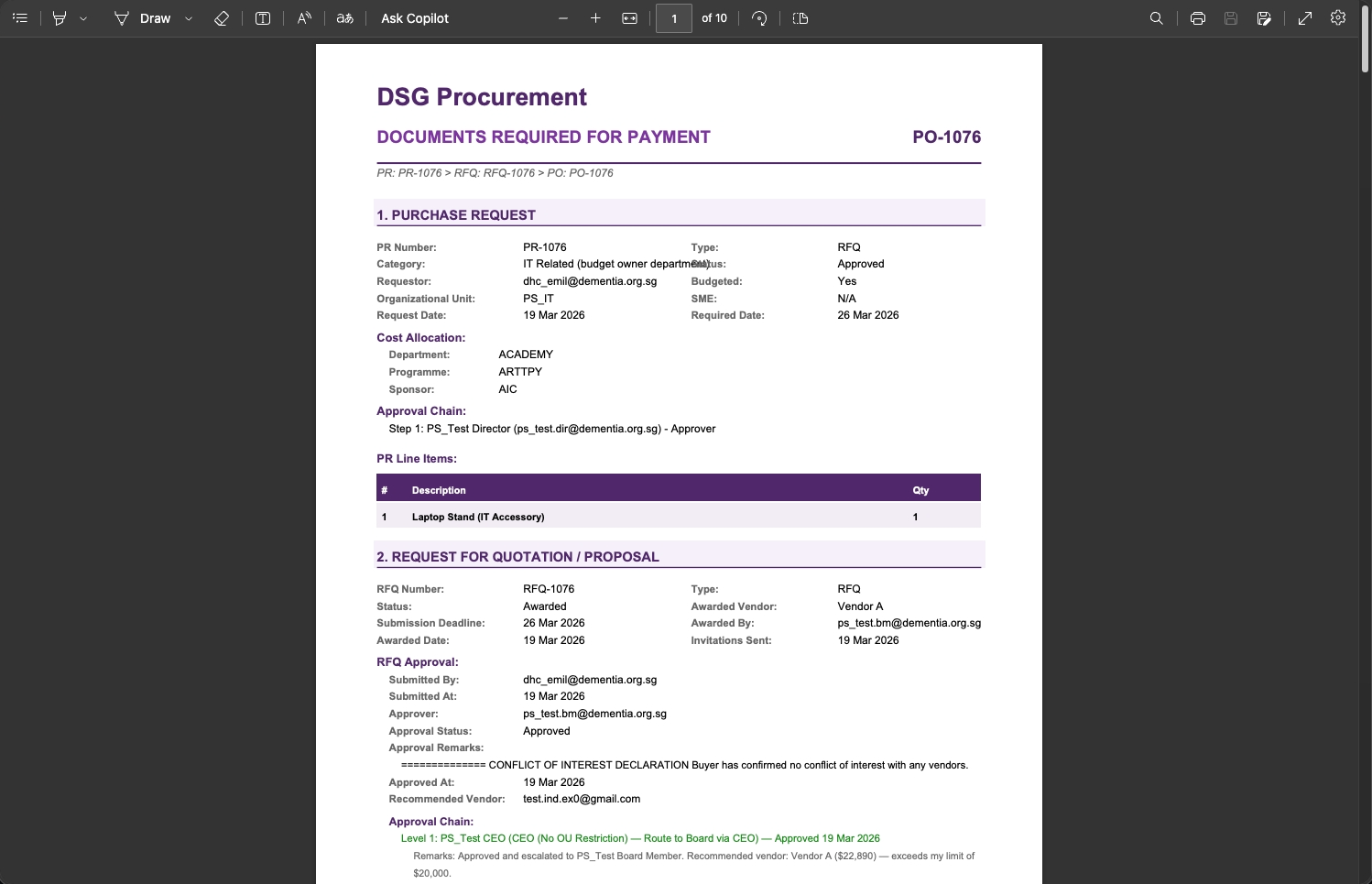This screenshot has width=1372, height=884.
Task: Click the 'Description' table column header
Action: pyautogui.click(x=439, y=490)
